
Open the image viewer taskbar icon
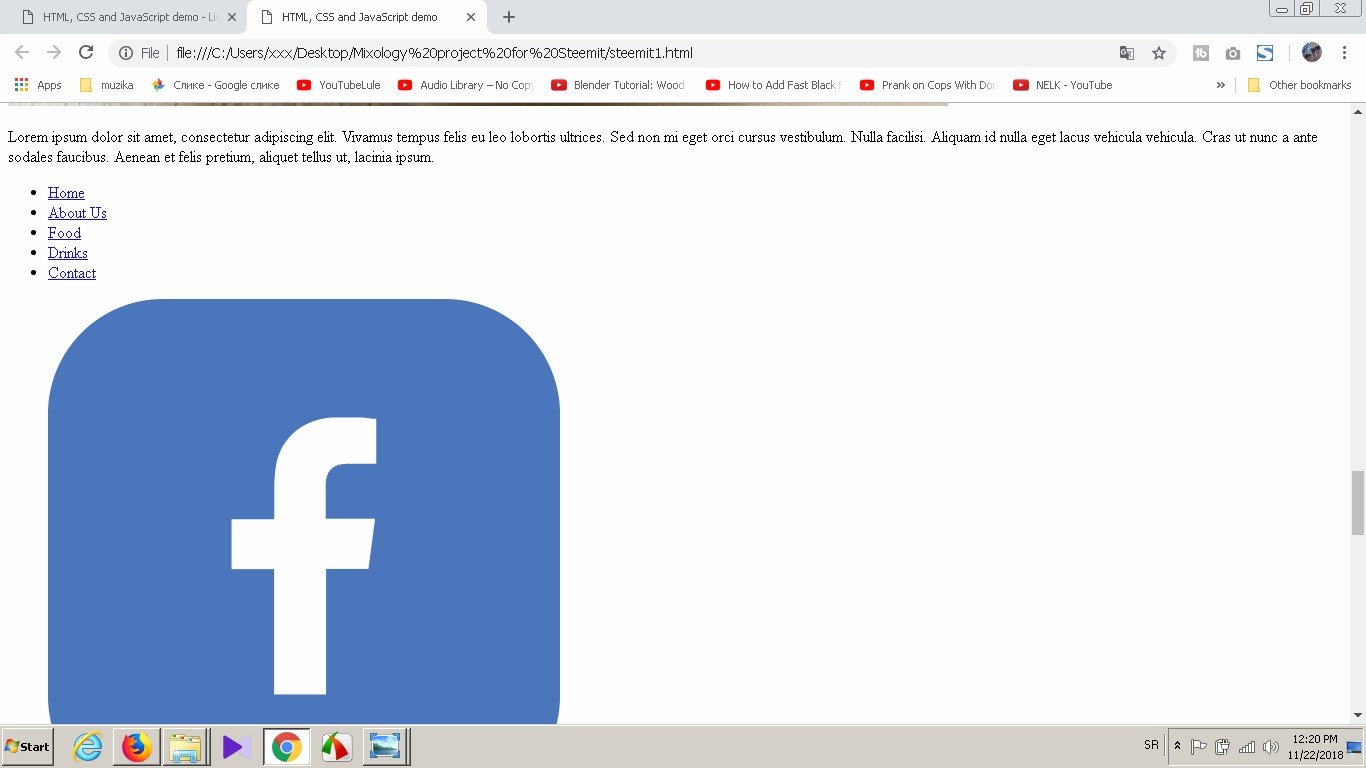point(386,747)
